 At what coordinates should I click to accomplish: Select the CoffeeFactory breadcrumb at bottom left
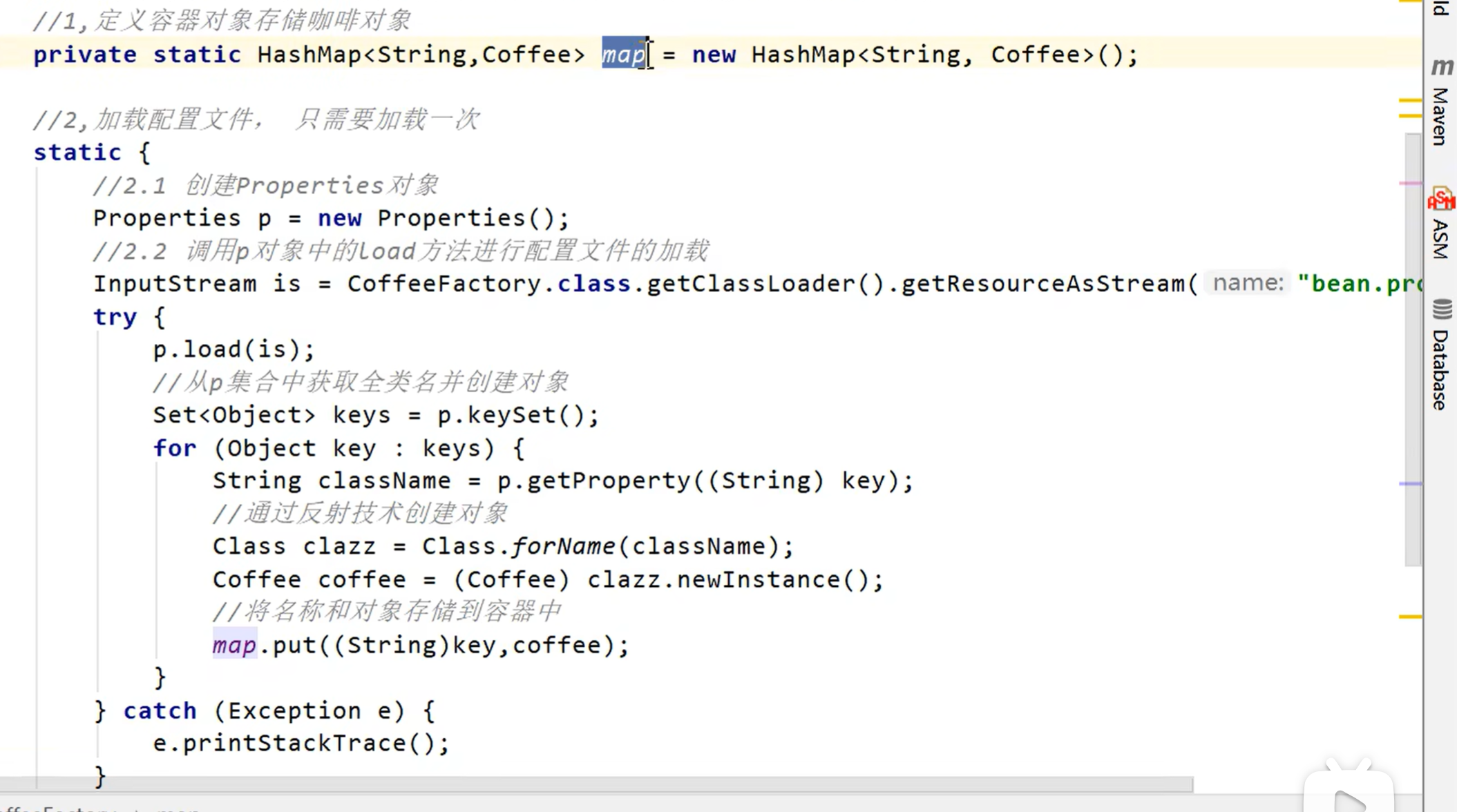55,809
